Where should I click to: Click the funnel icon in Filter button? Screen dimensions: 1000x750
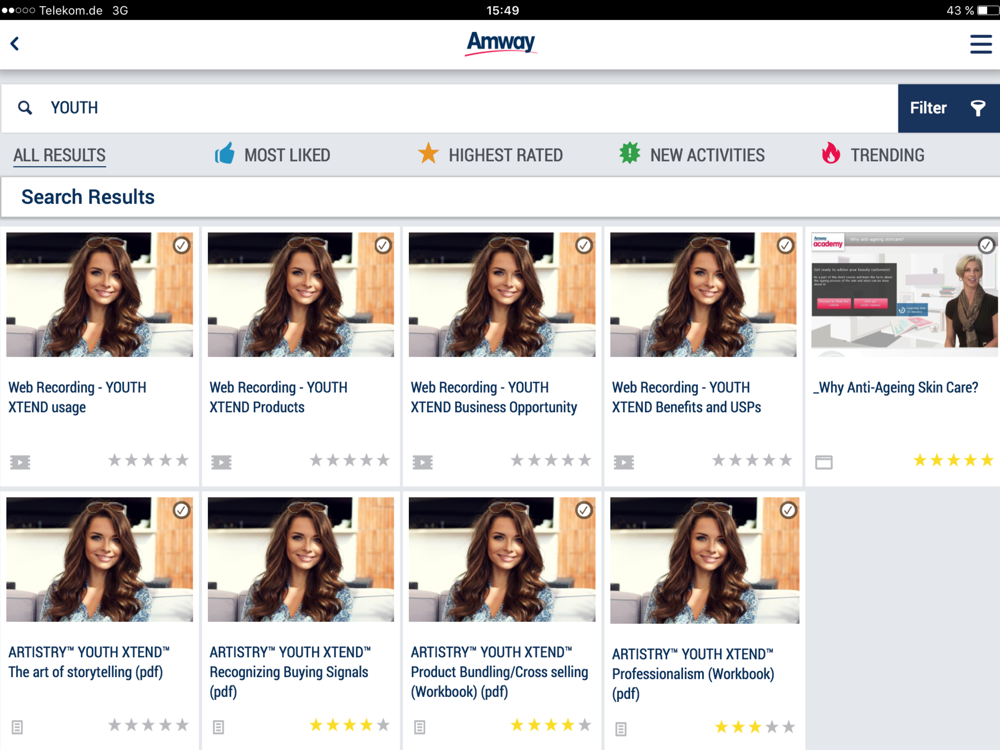pyautogui.click(x=978, y=108)
